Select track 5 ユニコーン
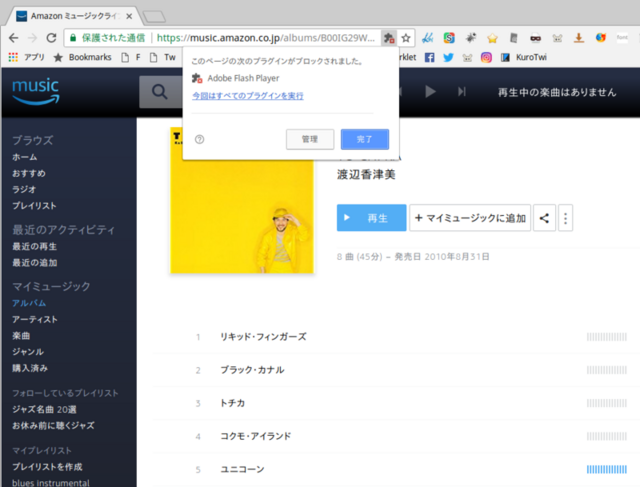Screen dimensions: 640x487 tap(242, 469)
